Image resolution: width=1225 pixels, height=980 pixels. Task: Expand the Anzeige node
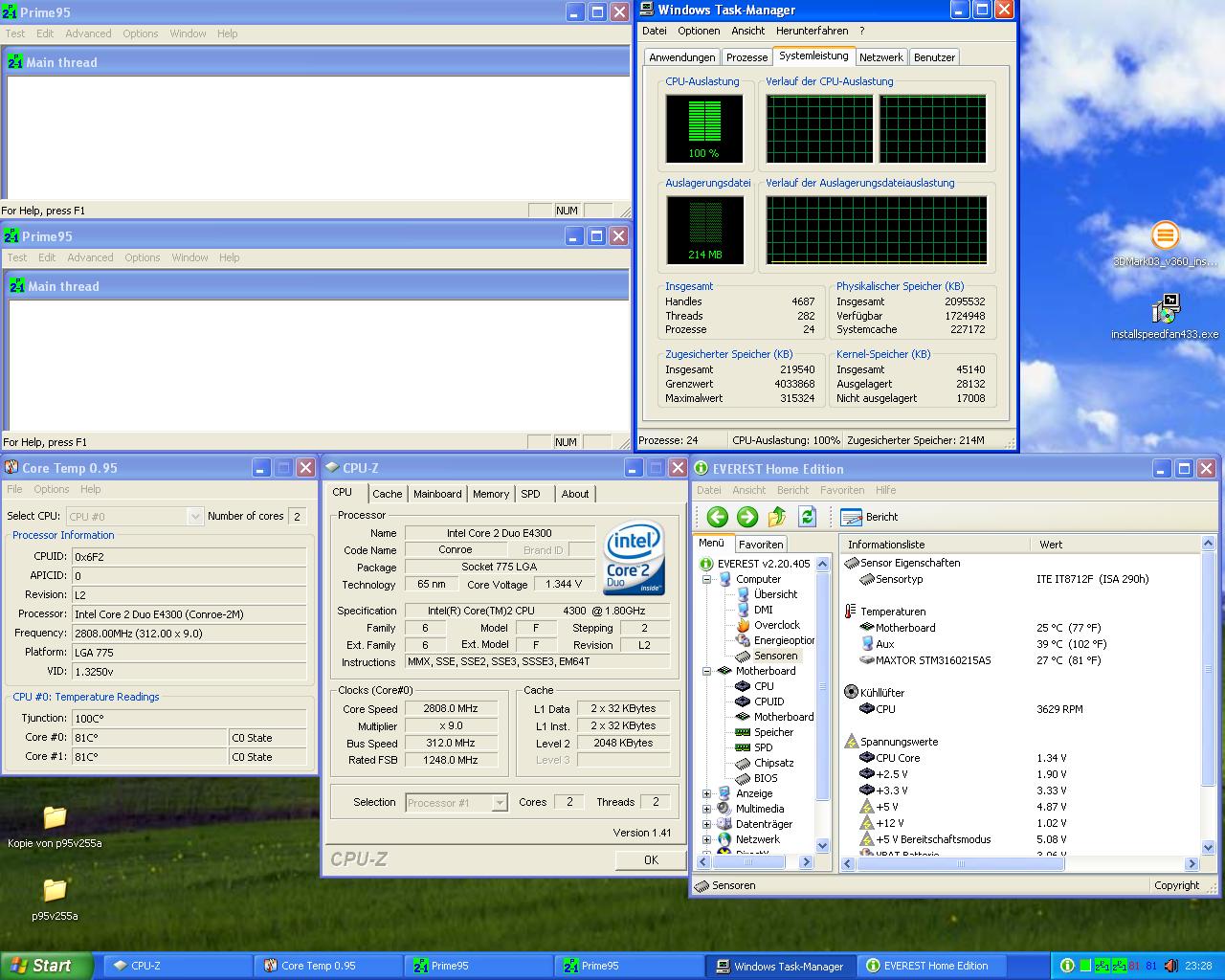tap(706, 793)
